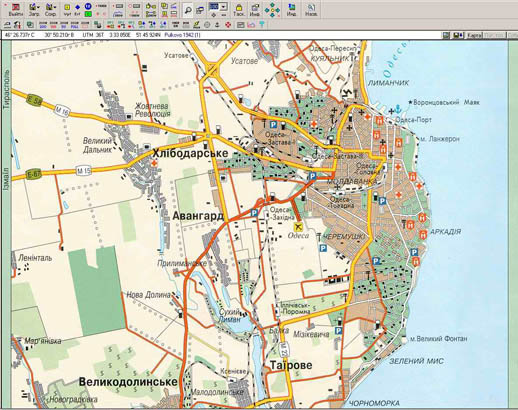Click the Инв. toolbar button
This screenshot has width=518, height=410.
pyautogui.click(x=255, y=10)
